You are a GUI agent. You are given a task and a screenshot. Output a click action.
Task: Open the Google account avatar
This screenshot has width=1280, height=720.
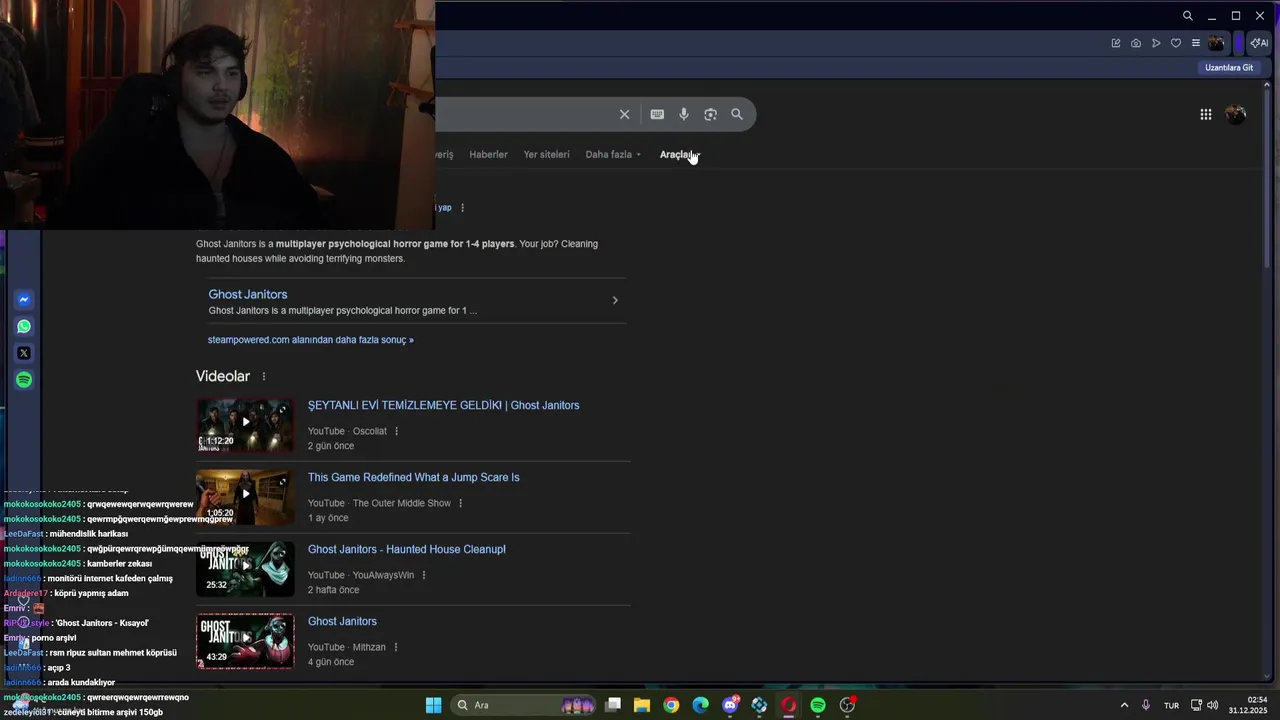point(1236,114)
